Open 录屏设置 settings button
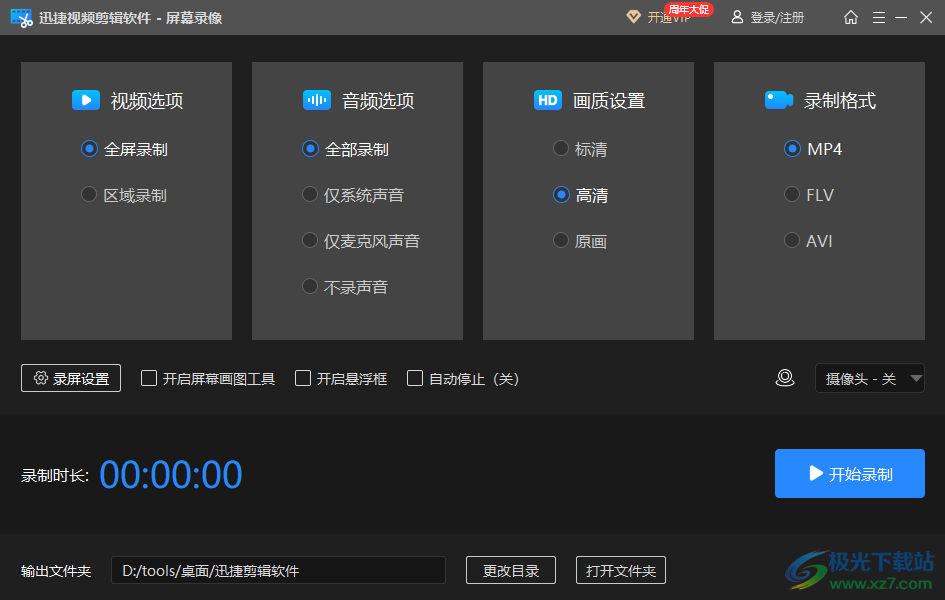The image size is (945, 600). click(71, 378)
